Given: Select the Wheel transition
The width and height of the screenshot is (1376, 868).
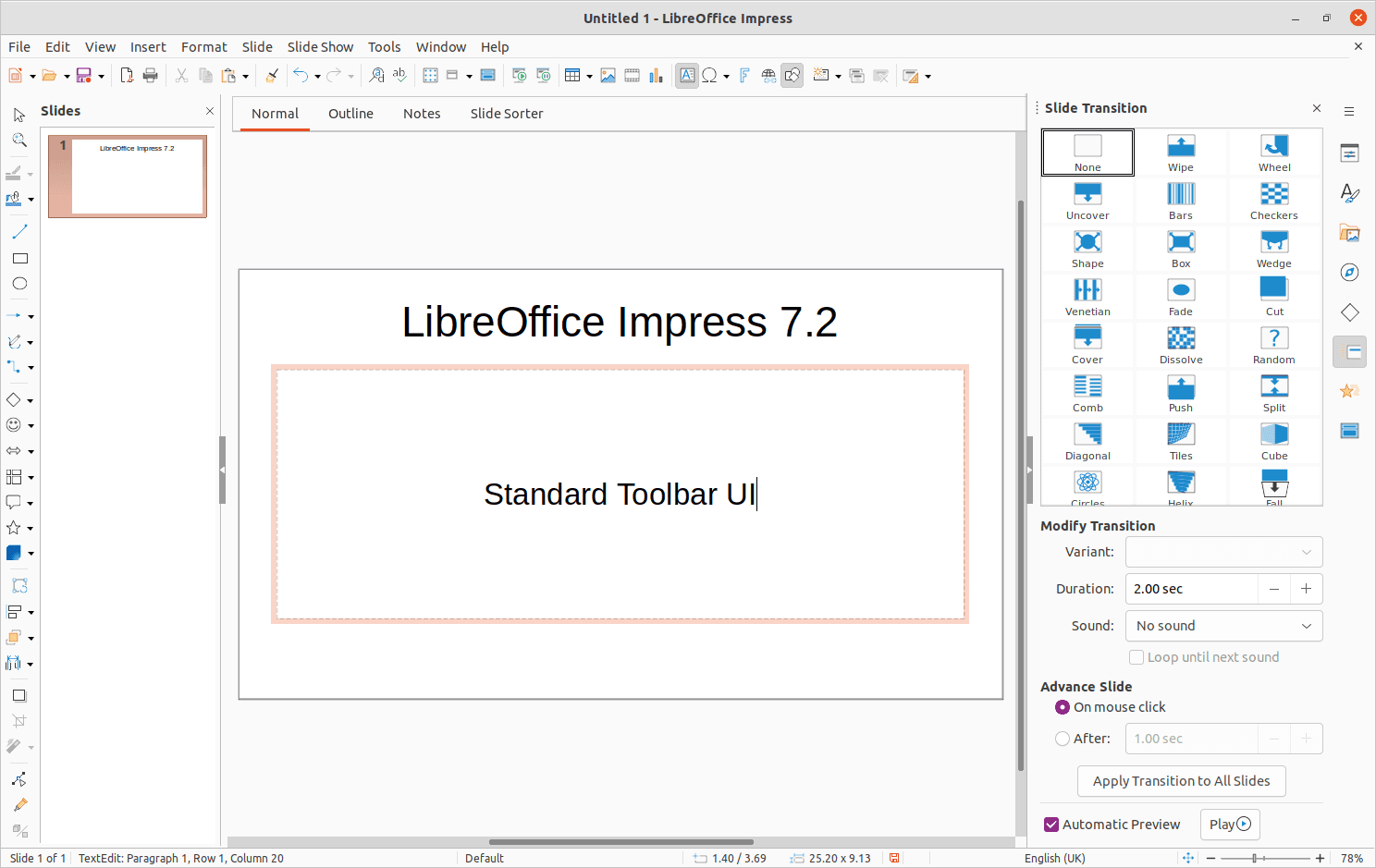Looking at the screenshot, I should (1274, 153).
